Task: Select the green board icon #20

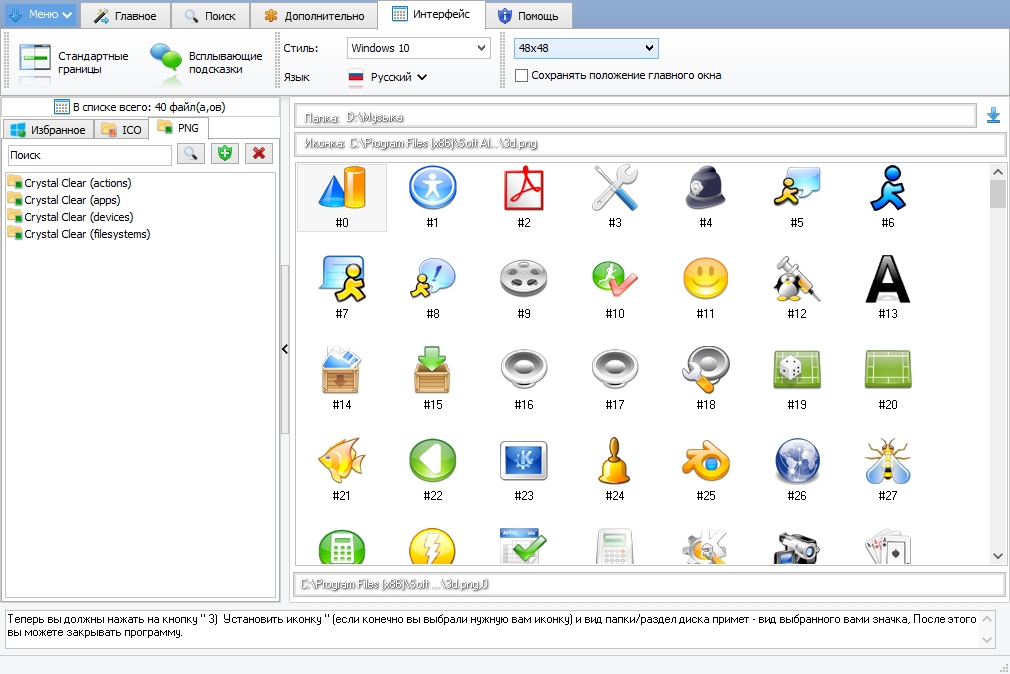Action: pos(888,370)
